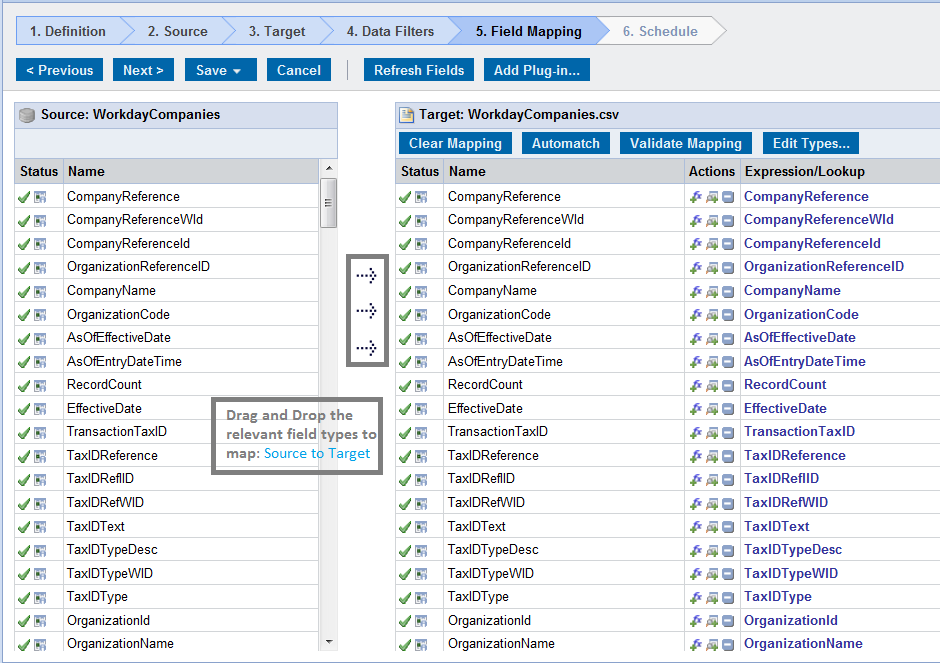Remove mapping on target TaxIDType row
Screen dimensions: 940x663
click(x=728, y=597)
